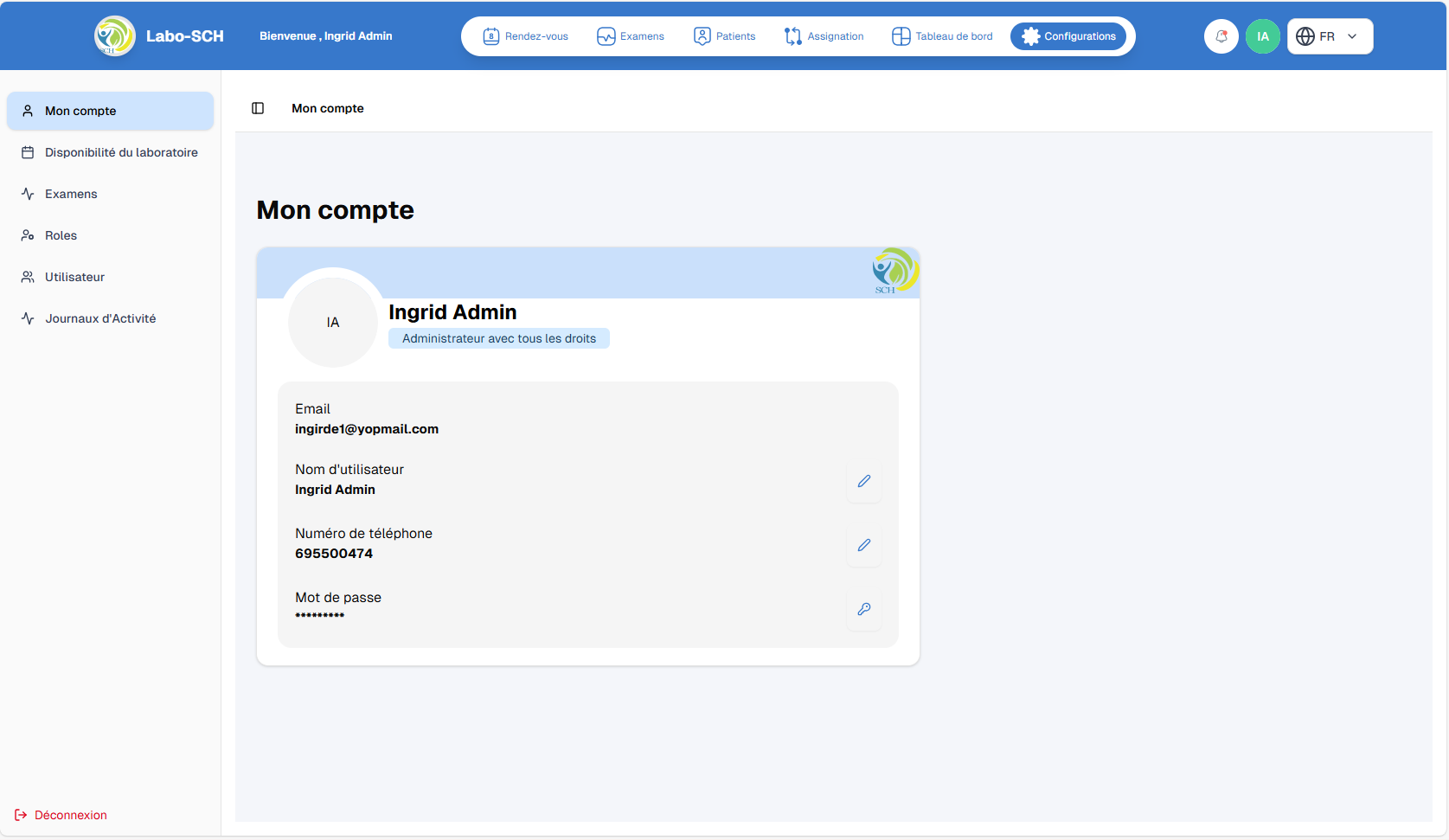This screenshot has width=1449, height=840.
Task: Open Roles in the sidebar
Action: 61,235
